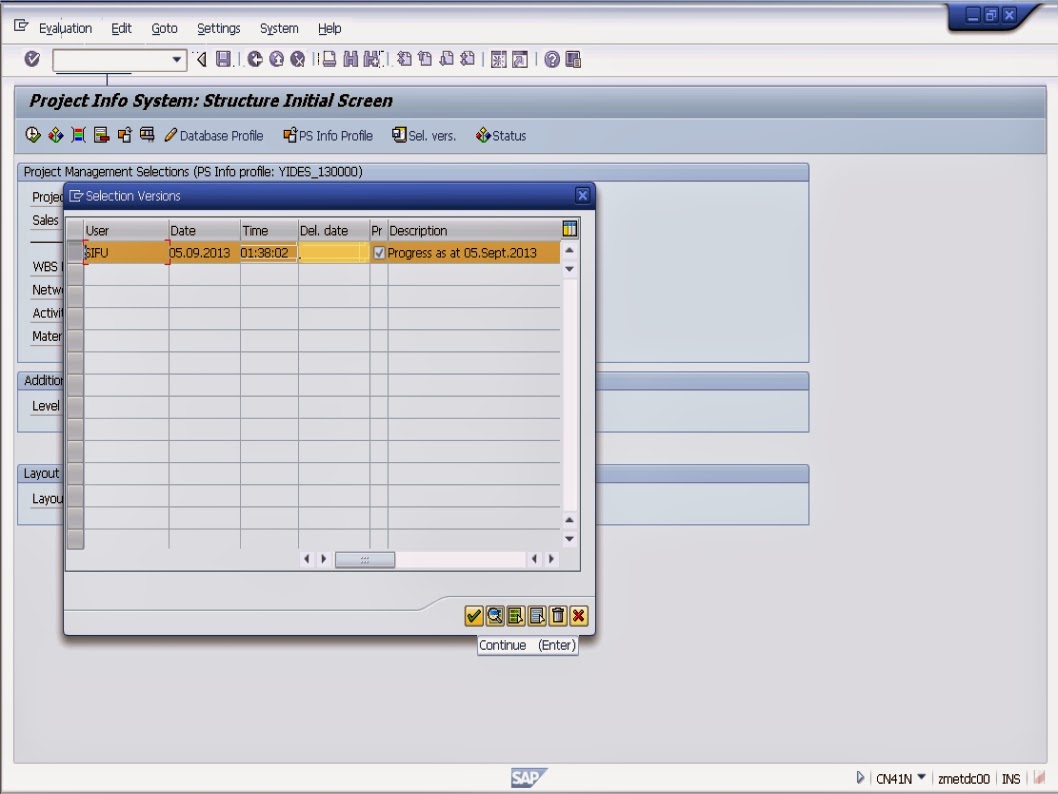Click the table configuration icon above scrollbar
This screenshot has width=1058, height=794.
(569, 229)
